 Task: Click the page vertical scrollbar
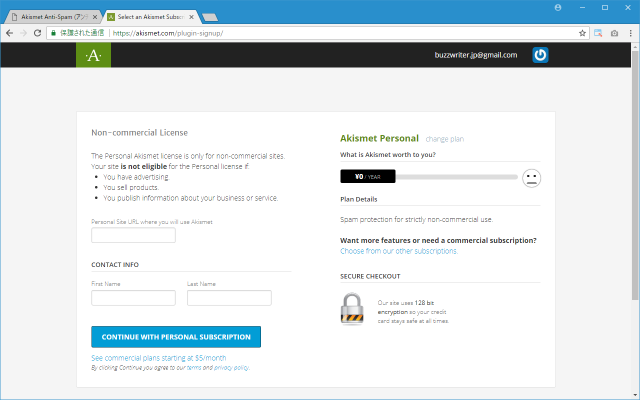(635, 176)
